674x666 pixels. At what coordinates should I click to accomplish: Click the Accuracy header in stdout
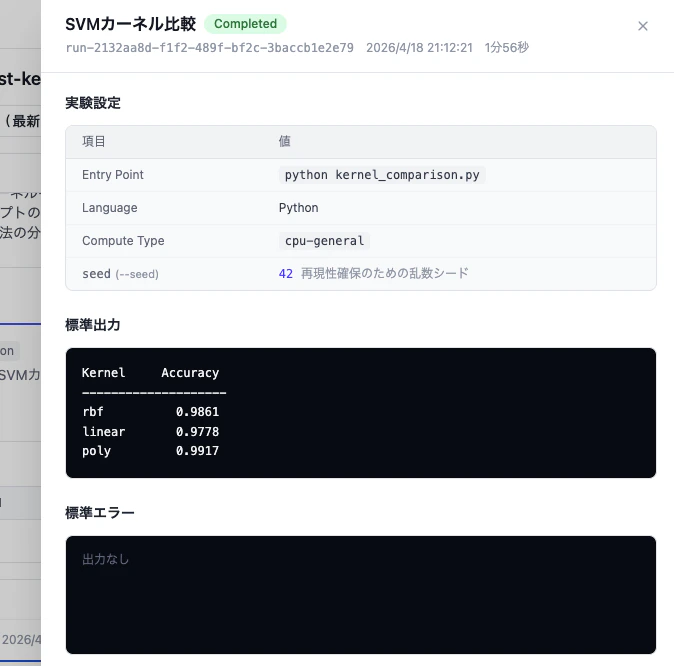click(190, 373)
